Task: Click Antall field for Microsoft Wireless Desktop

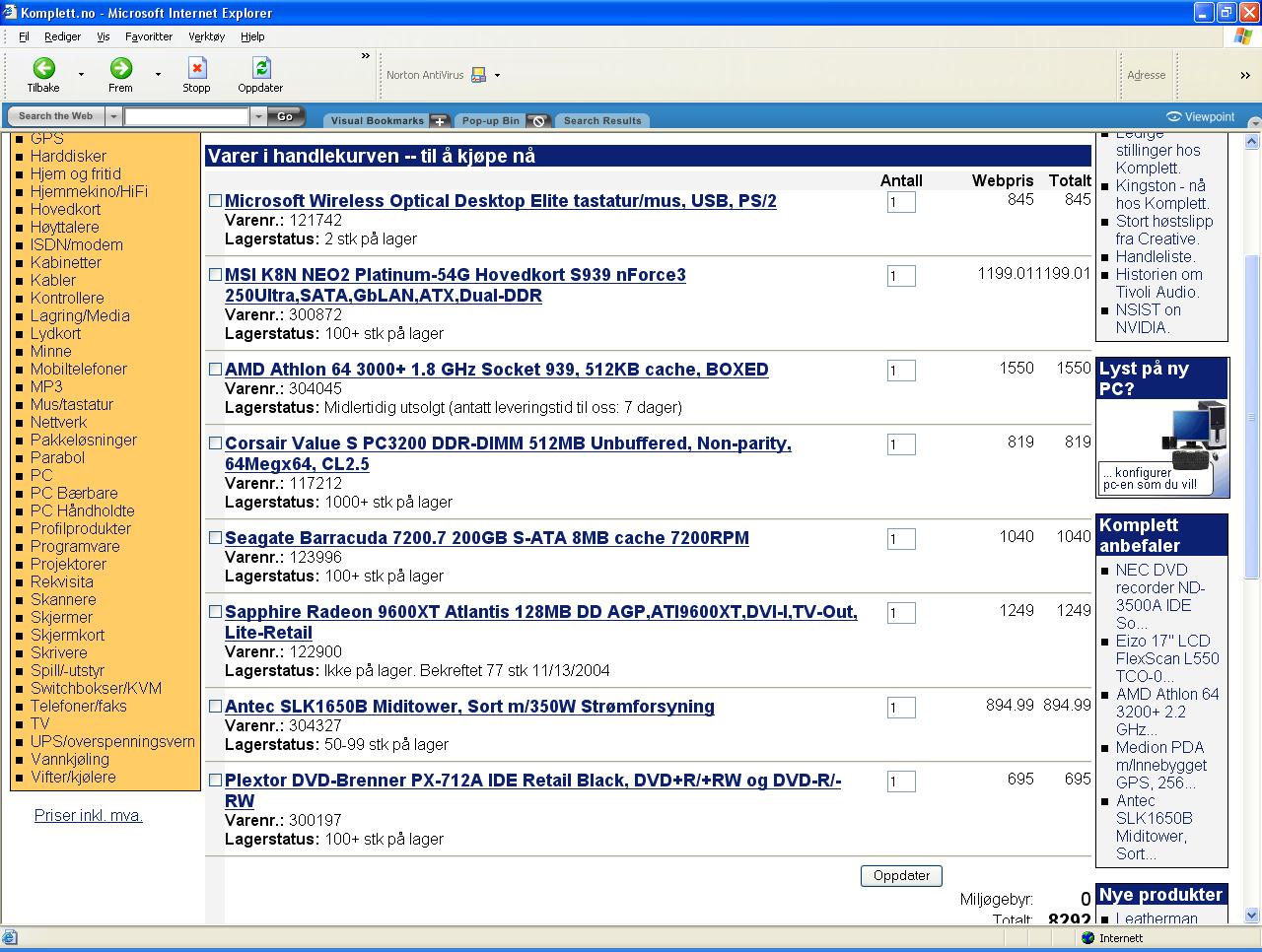Action: coord(901,202)
